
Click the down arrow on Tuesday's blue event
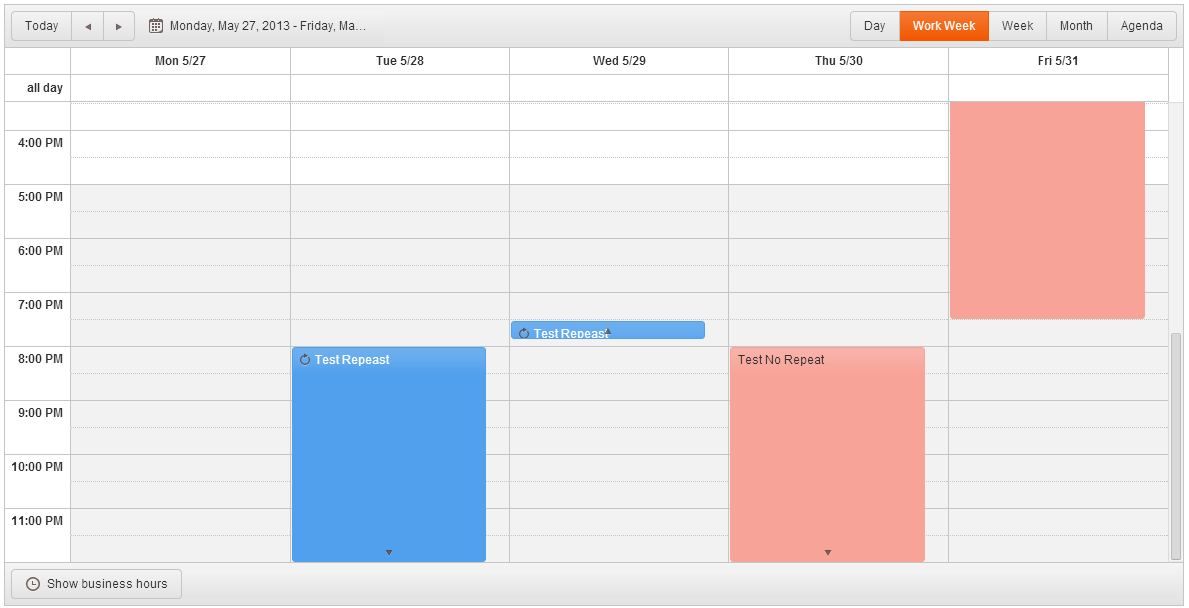389,552
